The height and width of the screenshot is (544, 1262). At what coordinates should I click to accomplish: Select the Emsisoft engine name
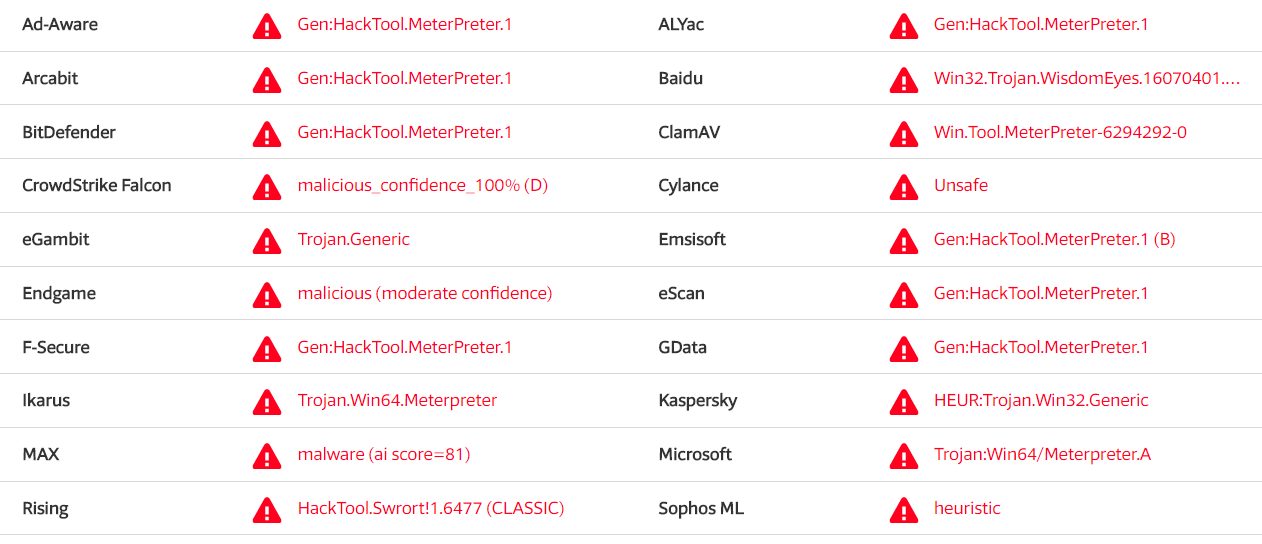click(692, 239)
